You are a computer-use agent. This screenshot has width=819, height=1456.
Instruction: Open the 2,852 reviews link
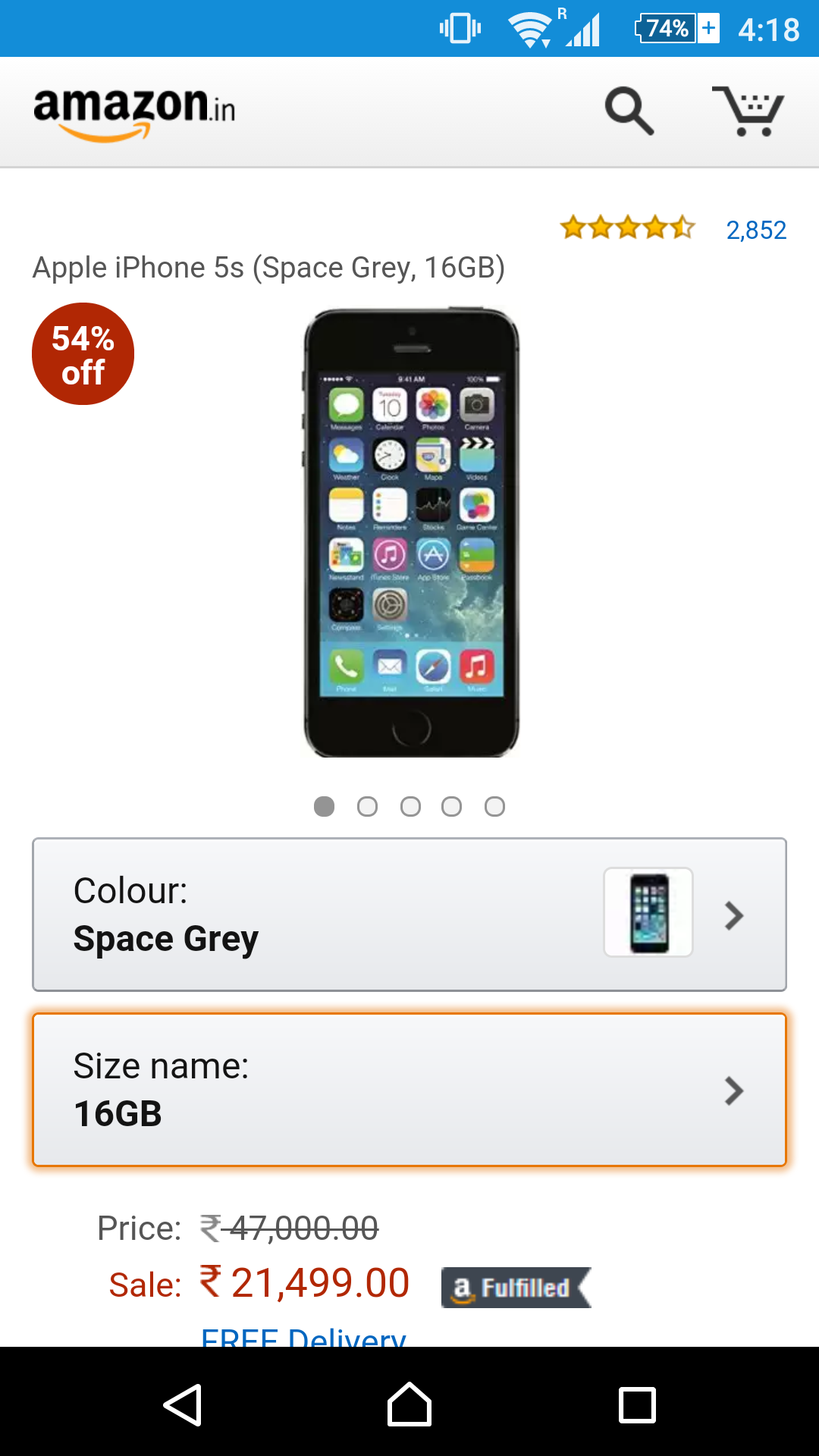[756, 230]
